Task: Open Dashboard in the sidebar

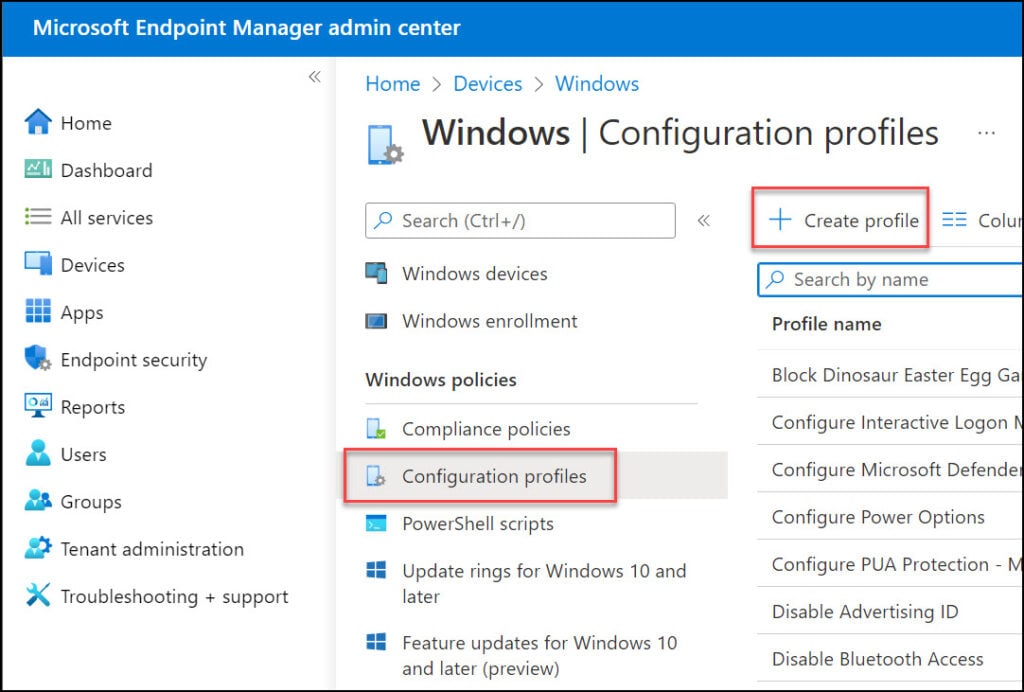Action: (106, 170)
